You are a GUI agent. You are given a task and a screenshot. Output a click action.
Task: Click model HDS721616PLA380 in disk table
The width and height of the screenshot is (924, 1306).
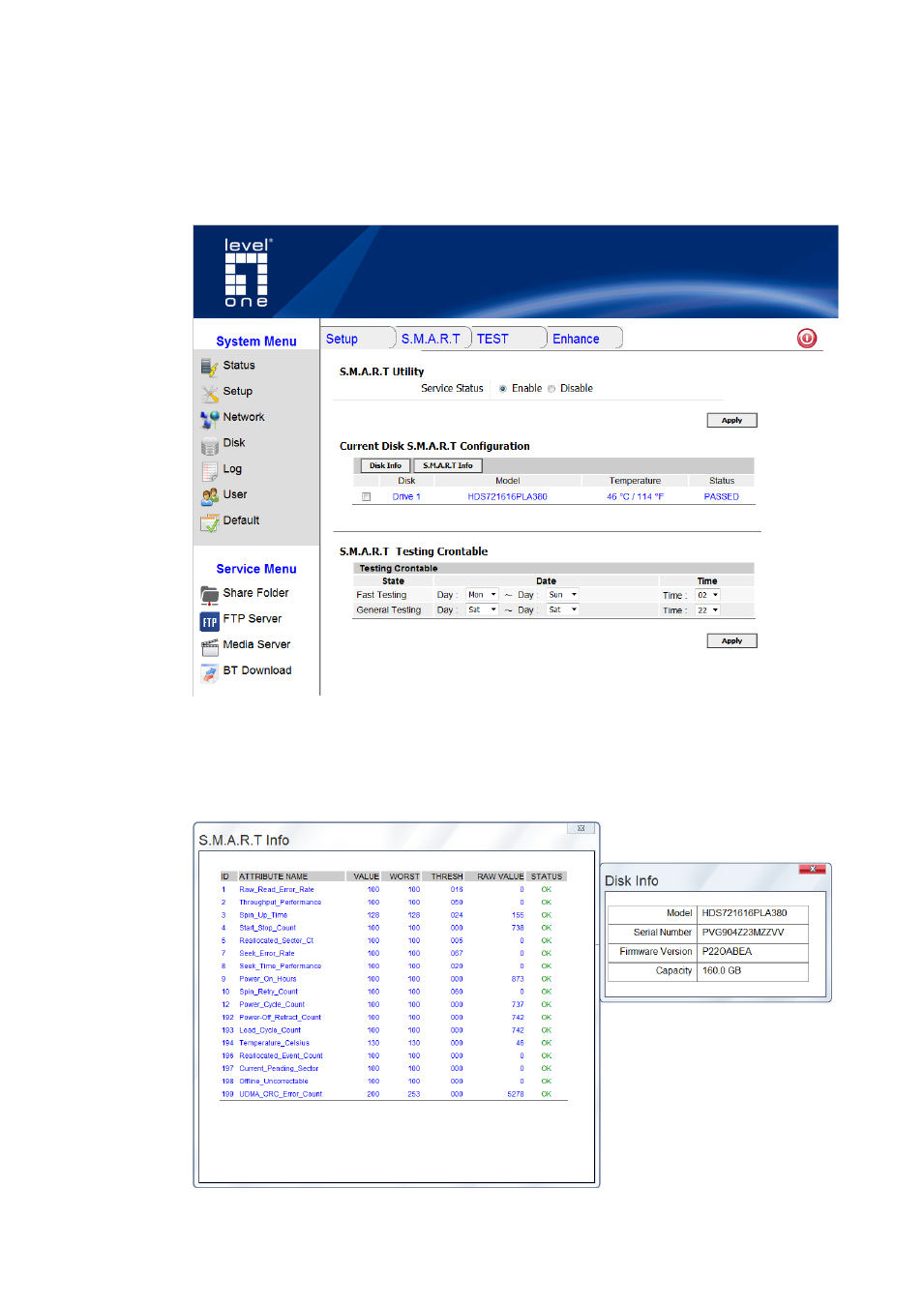[507, 497]
